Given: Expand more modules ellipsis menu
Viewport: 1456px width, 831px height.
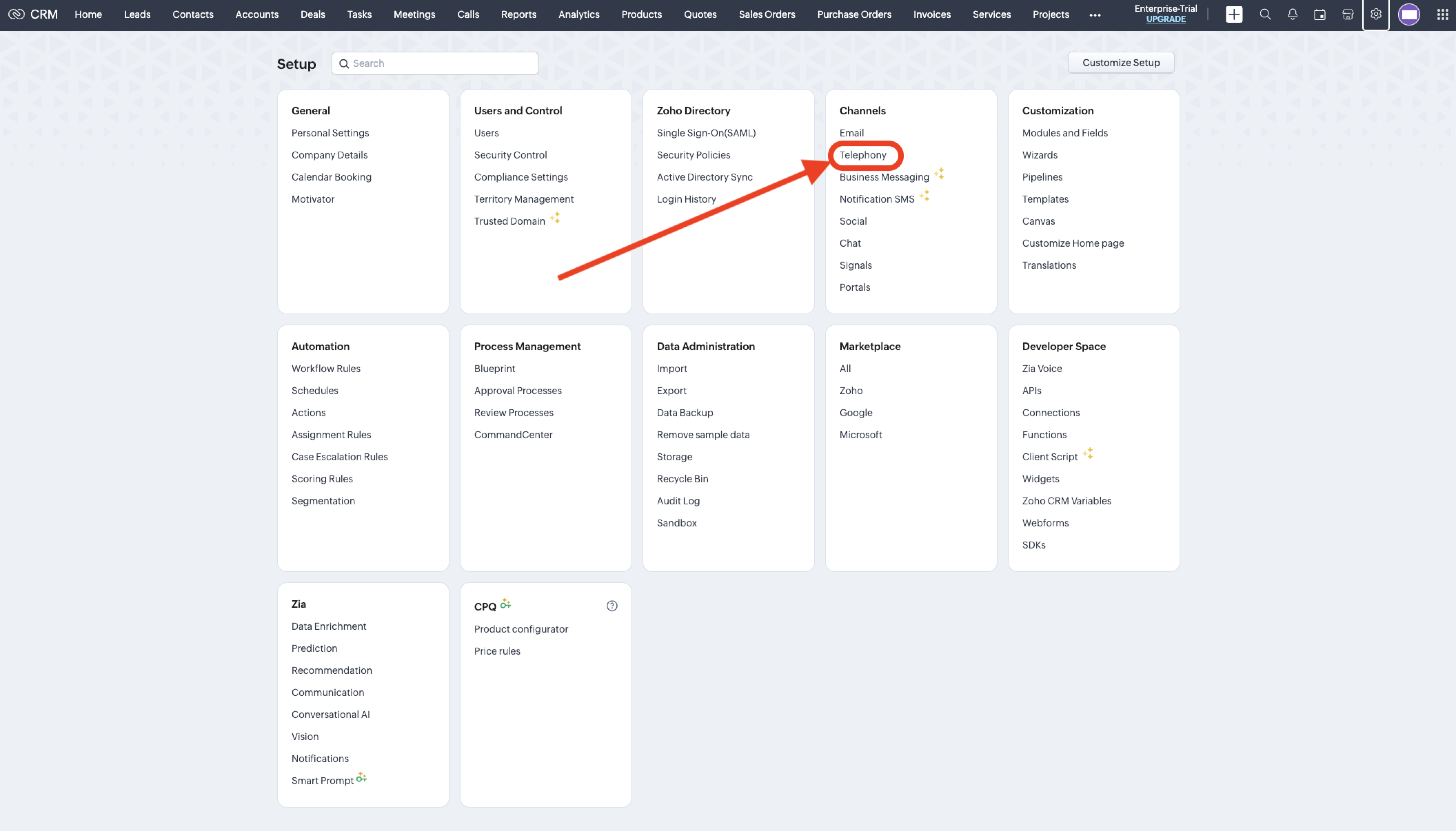Looking at the screenshot, I should (1094, 15).
